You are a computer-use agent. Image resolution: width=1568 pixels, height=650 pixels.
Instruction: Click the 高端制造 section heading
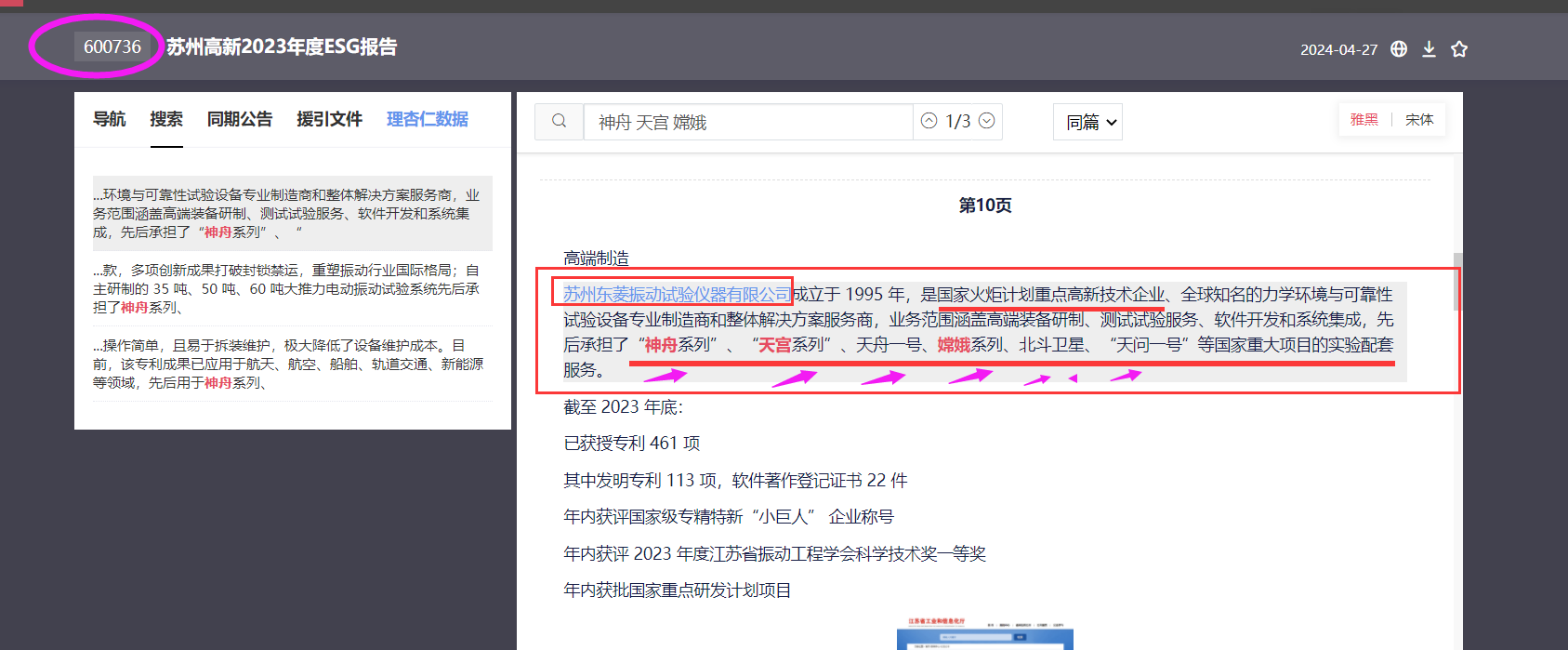596,258
